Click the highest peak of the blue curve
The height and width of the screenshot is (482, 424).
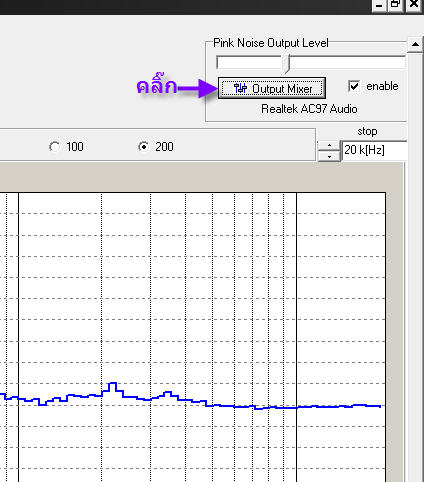click(x=113, y=383)
